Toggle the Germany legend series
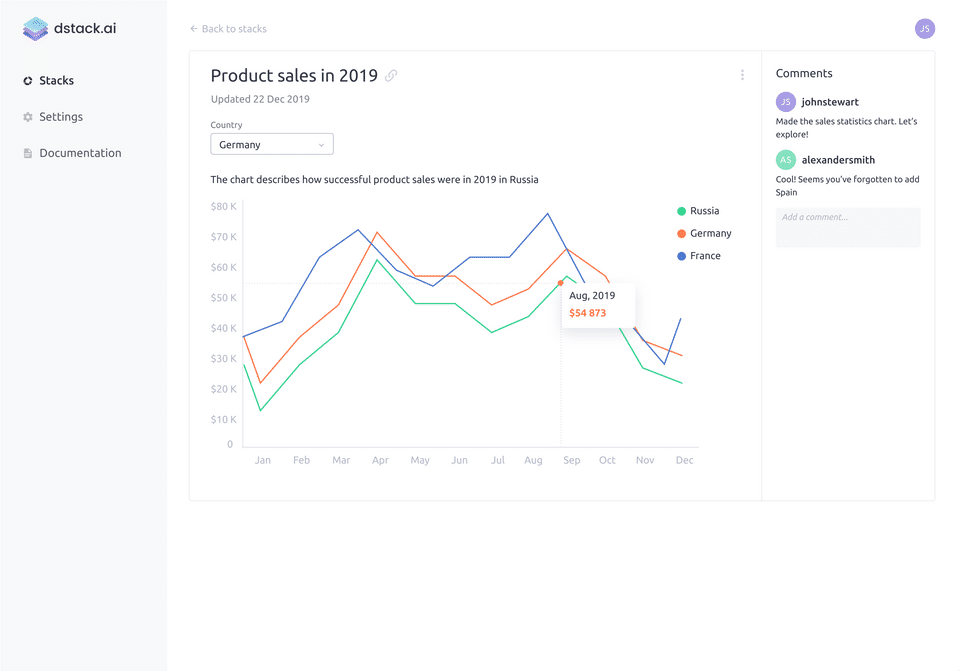 coord(704,234)
